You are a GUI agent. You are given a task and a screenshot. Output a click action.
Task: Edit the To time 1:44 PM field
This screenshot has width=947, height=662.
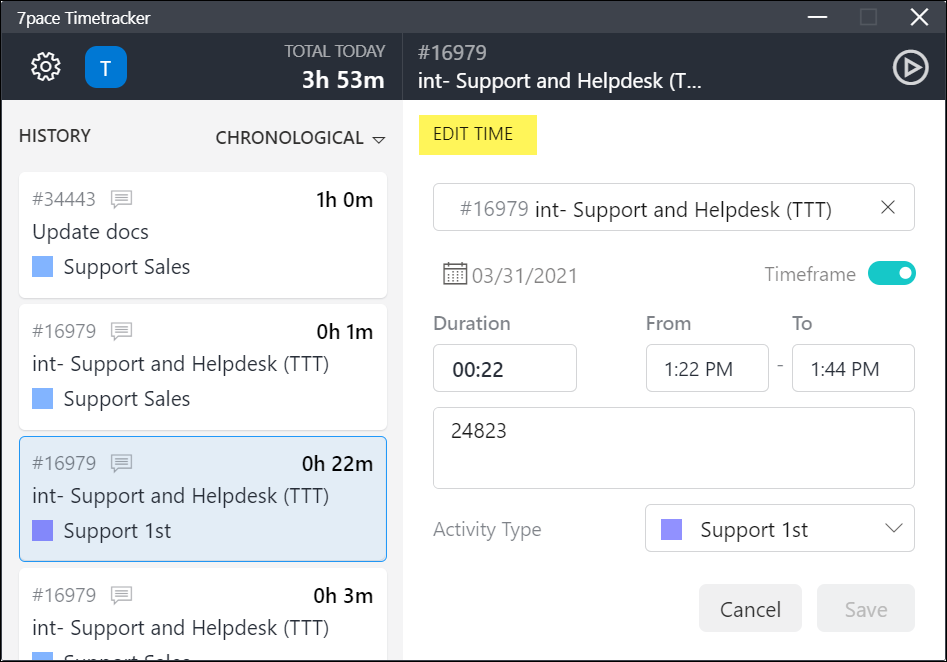(853, 368)
